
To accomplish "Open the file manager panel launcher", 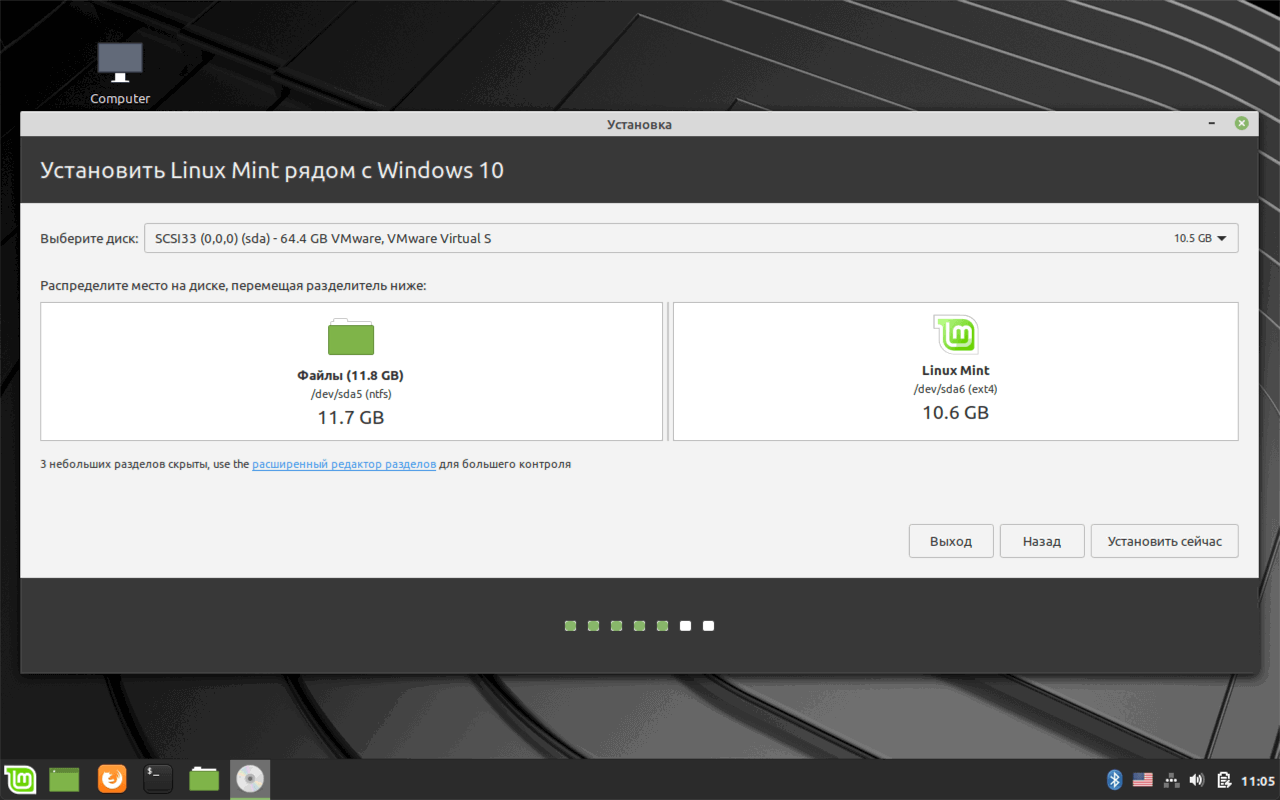I will [204, 779].
